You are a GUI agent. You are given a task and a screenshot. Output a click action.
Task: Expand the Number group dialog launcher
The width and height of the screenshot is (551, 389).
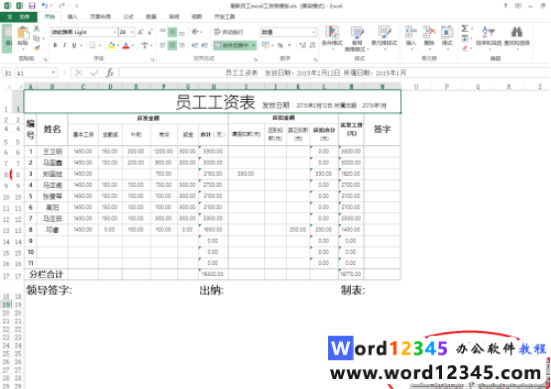(x=316, y=59)
